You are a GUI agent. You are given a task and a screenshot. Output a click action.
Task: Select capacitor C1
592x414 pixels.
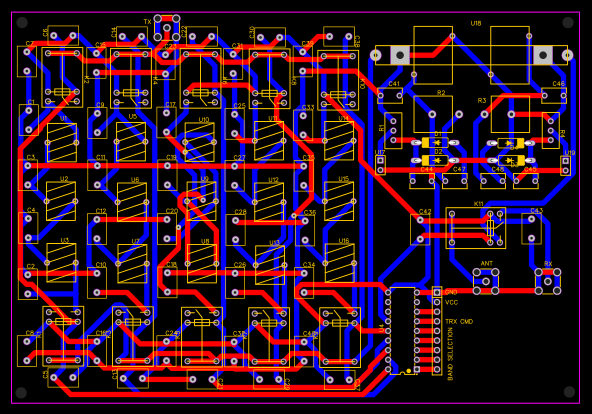pyautogui.click(x=29, y=120)
